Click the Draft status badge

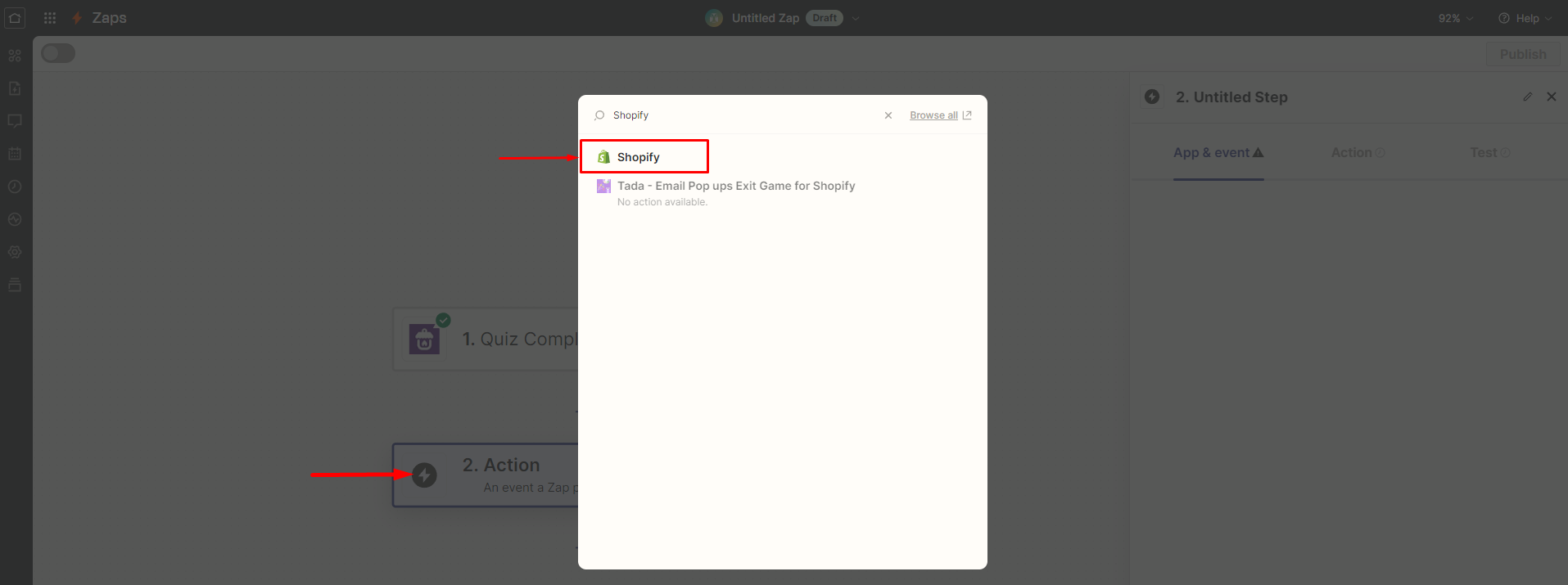coord(824,18)
